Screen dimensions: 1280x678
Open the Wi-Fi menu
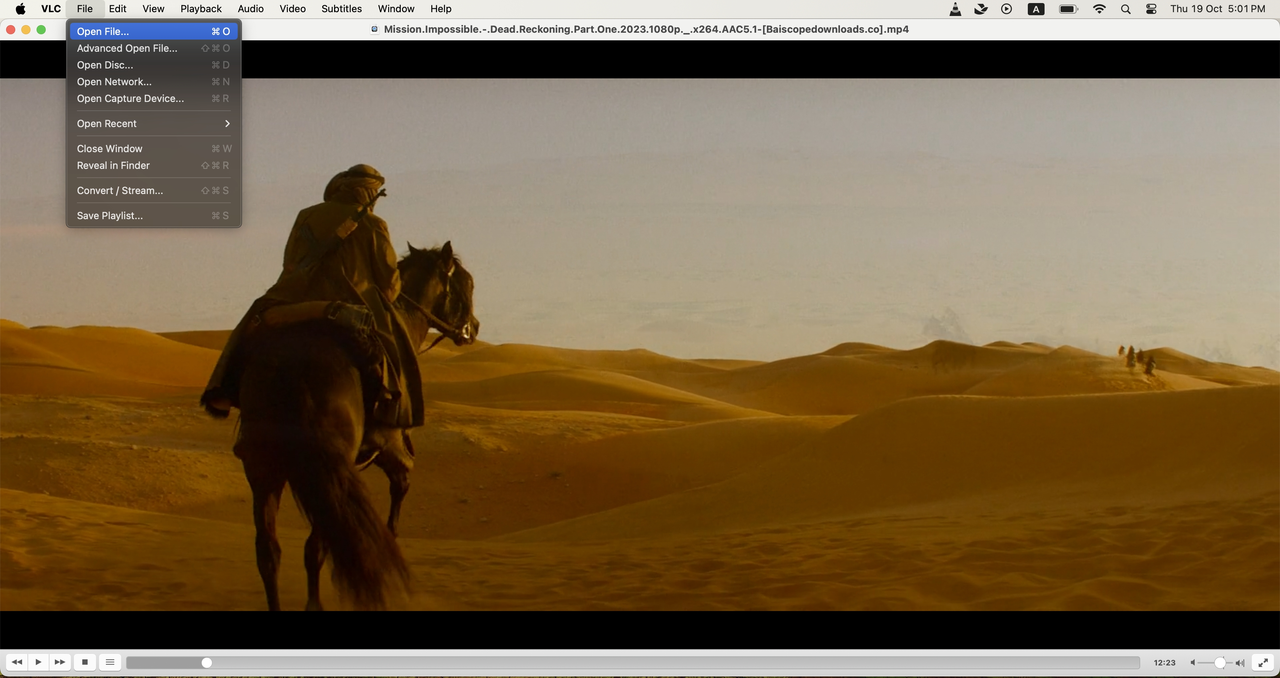(1099, 9)
